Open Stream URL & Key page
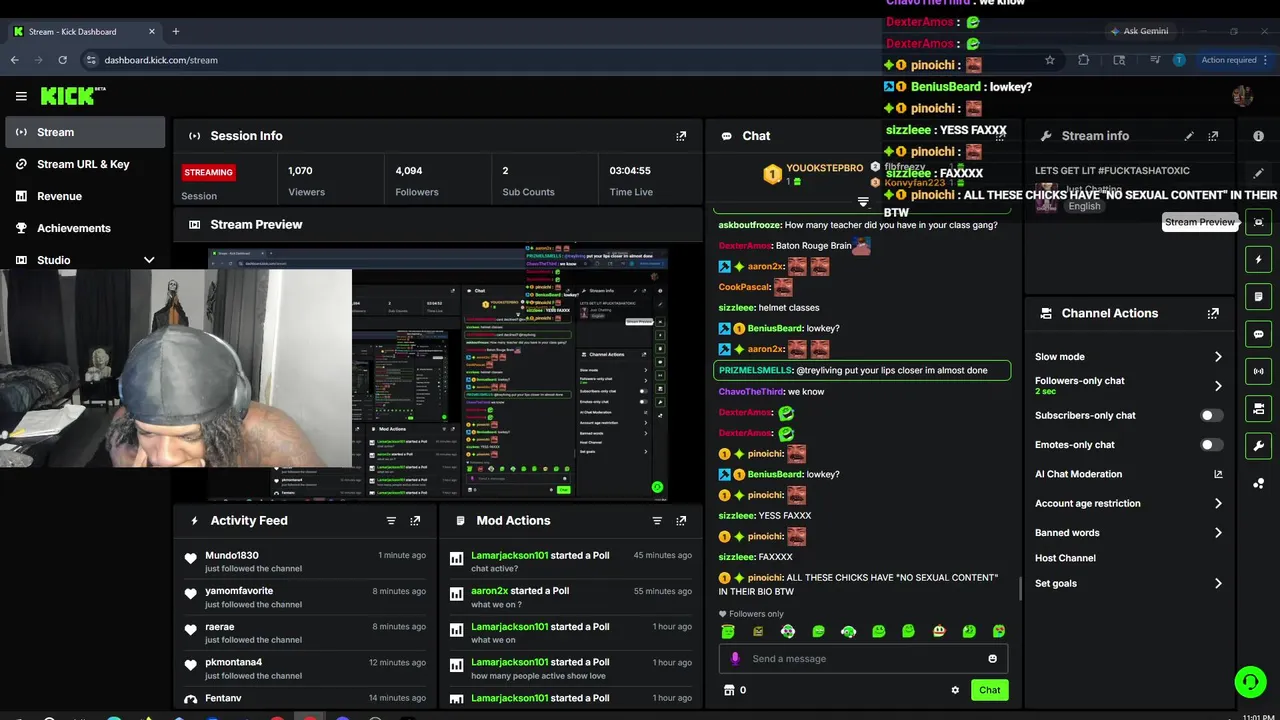This screenshot has width=1280, height=720. 84,164
